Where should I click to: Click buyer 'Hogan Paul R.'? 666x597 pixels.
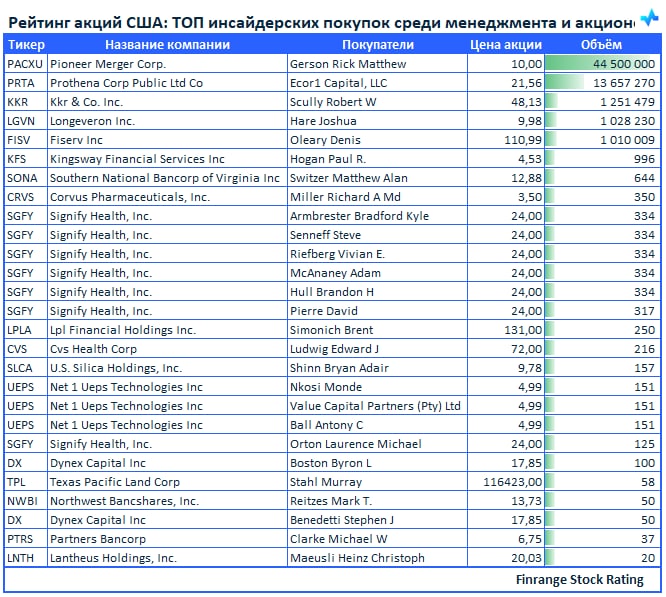click(327, 159)
